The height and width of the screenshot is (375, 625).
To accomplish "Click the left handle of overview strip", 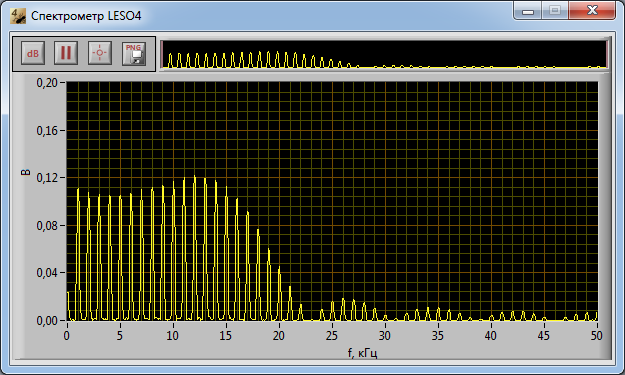I will 162,54.
